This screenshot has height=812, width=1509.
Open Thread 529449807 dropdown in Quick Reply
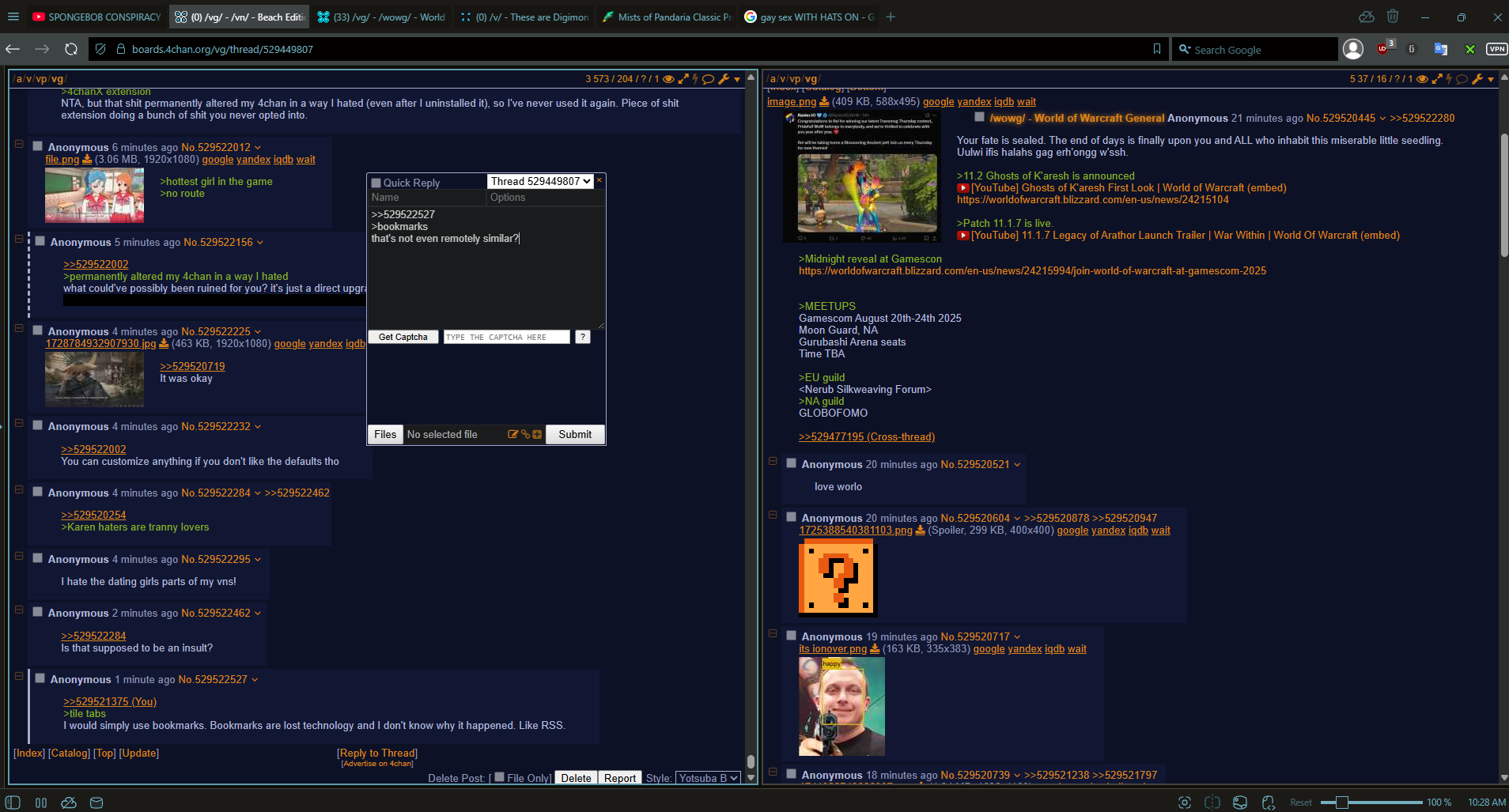(x=540, y=181)
